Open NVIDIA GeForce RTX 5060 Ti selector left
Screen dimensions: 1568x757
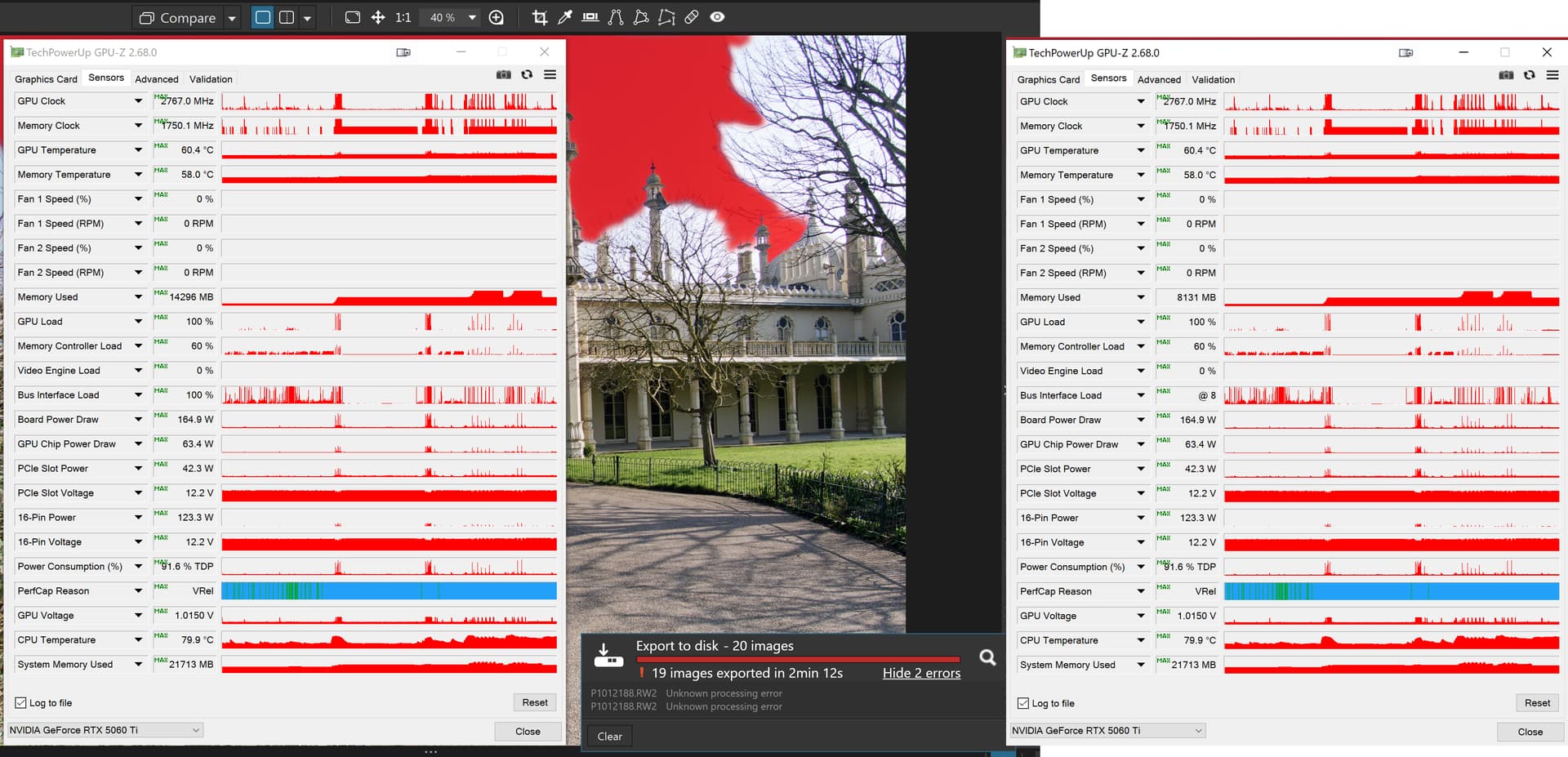[x=105, y=730]
